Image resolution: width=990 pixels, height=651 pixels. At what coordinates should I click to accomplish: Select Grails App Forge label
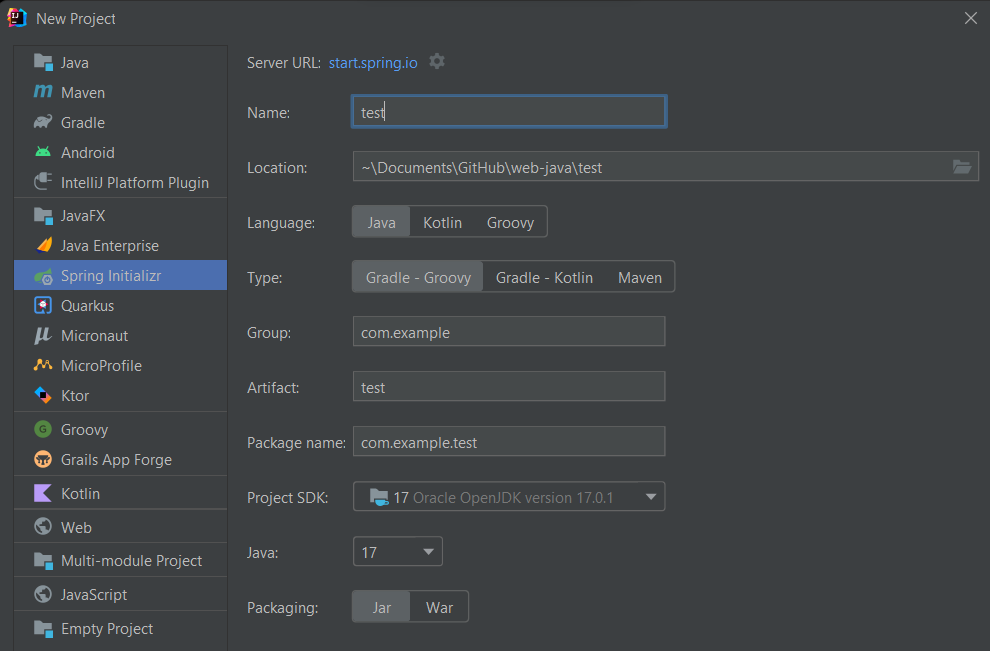pyautogui.click(x=116, y=460)
